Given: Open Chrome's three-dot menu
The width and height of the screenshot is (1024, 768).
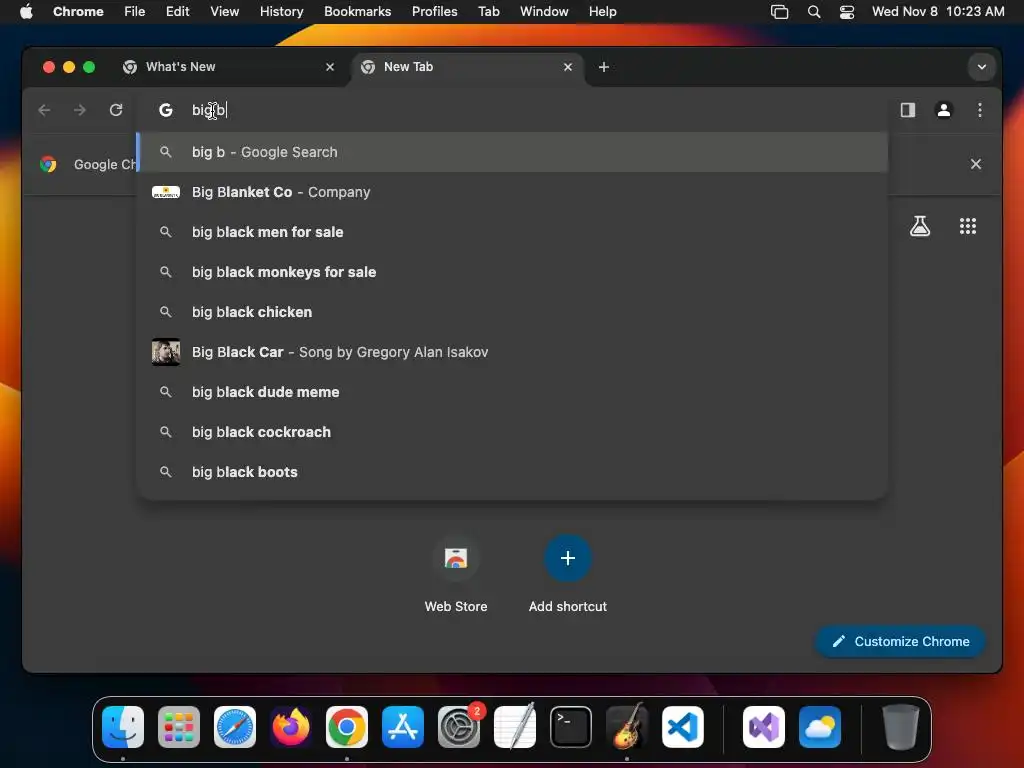Looking at the screenshot, I should click(x=980, y=110).
